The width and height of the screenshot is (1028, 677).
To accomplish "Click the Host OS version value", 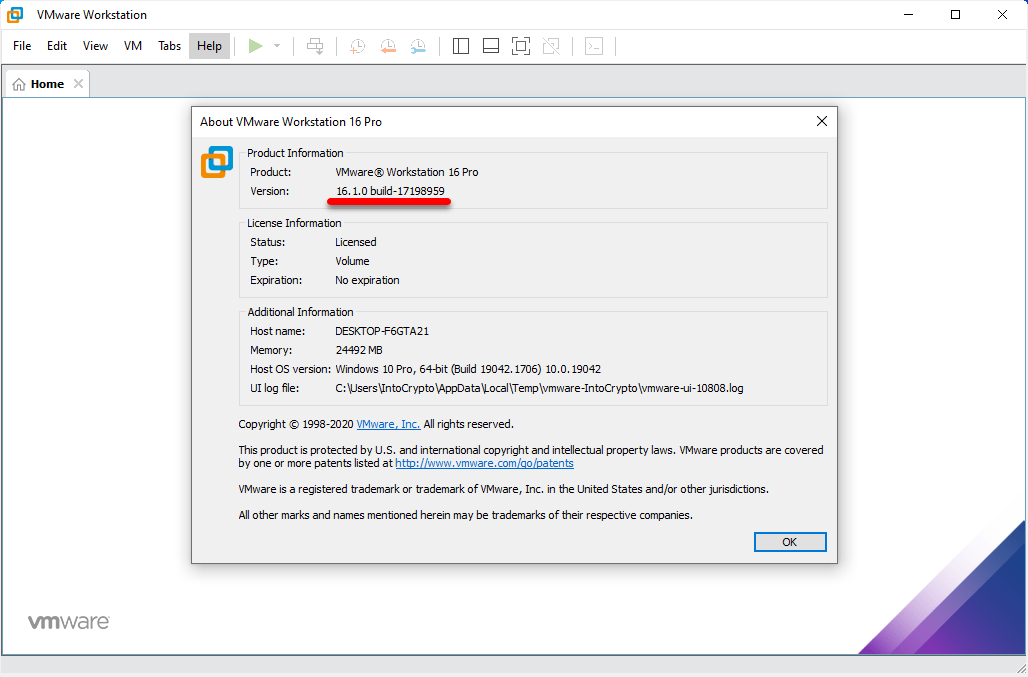I will click(468, 370).
